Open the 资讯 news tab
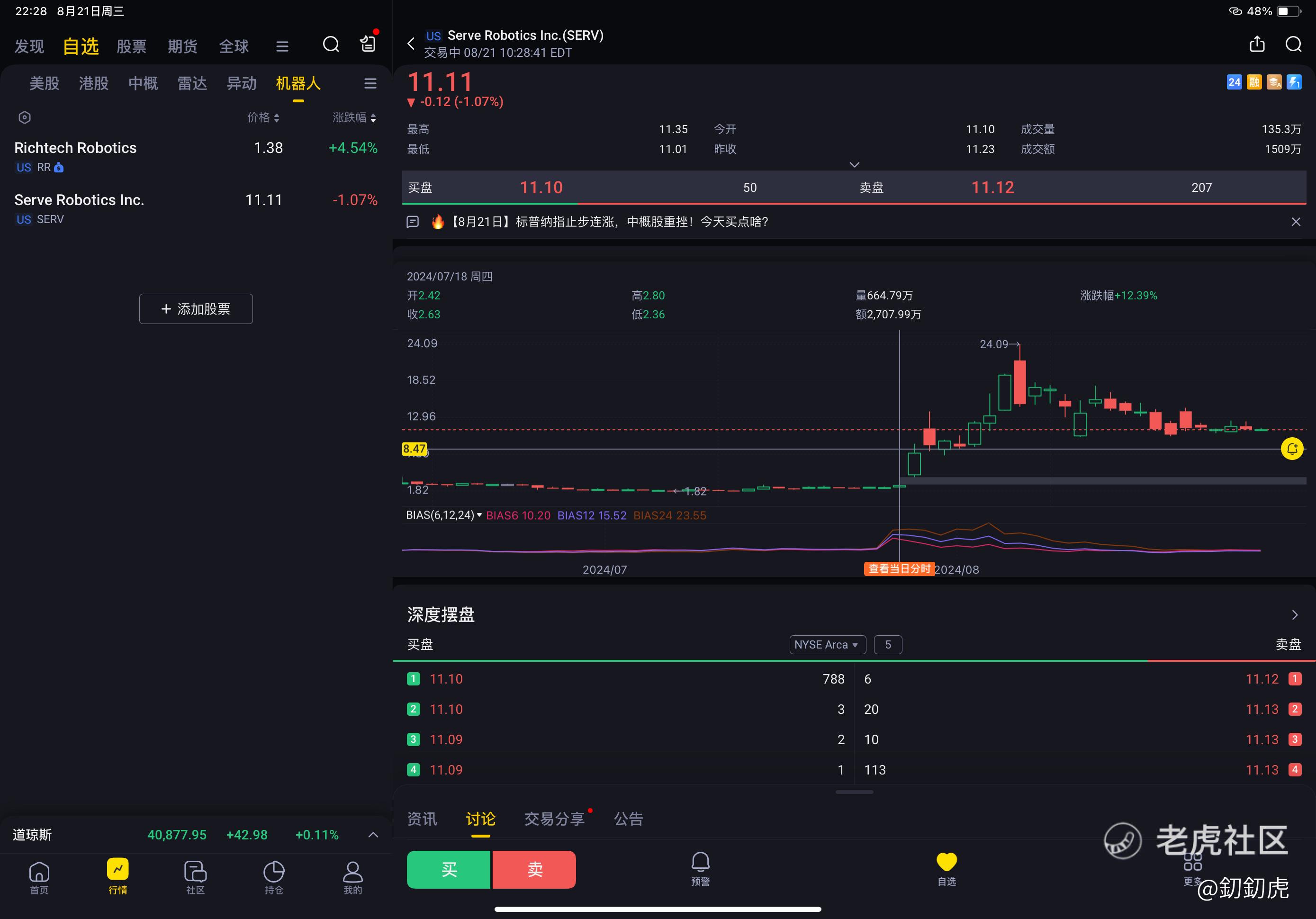 [422, 819]
